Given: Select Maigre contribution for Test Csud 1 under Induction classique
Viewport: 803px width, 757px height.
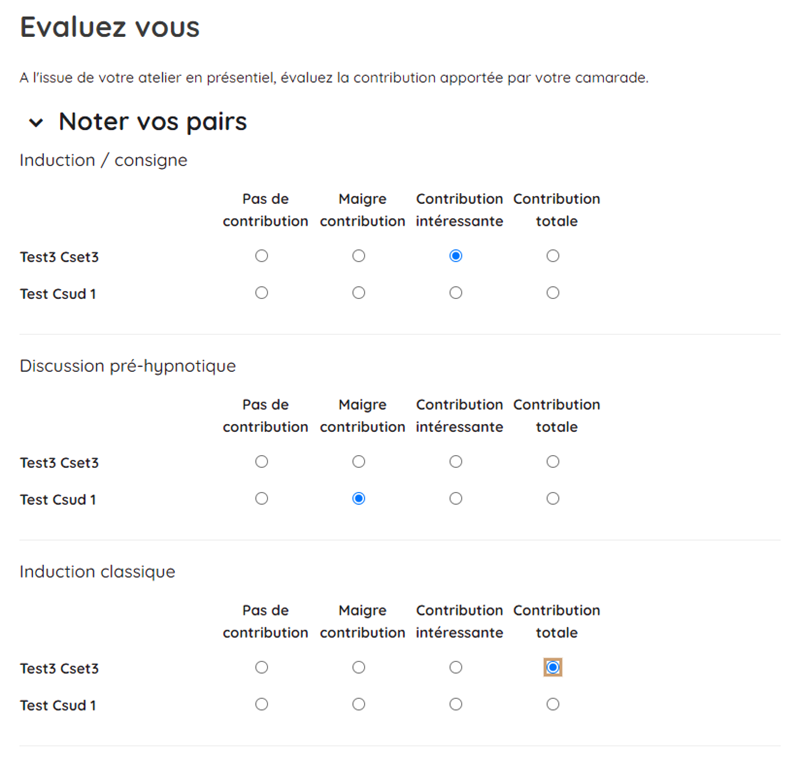Looking at the screenshot, I should tap(359, 704).
